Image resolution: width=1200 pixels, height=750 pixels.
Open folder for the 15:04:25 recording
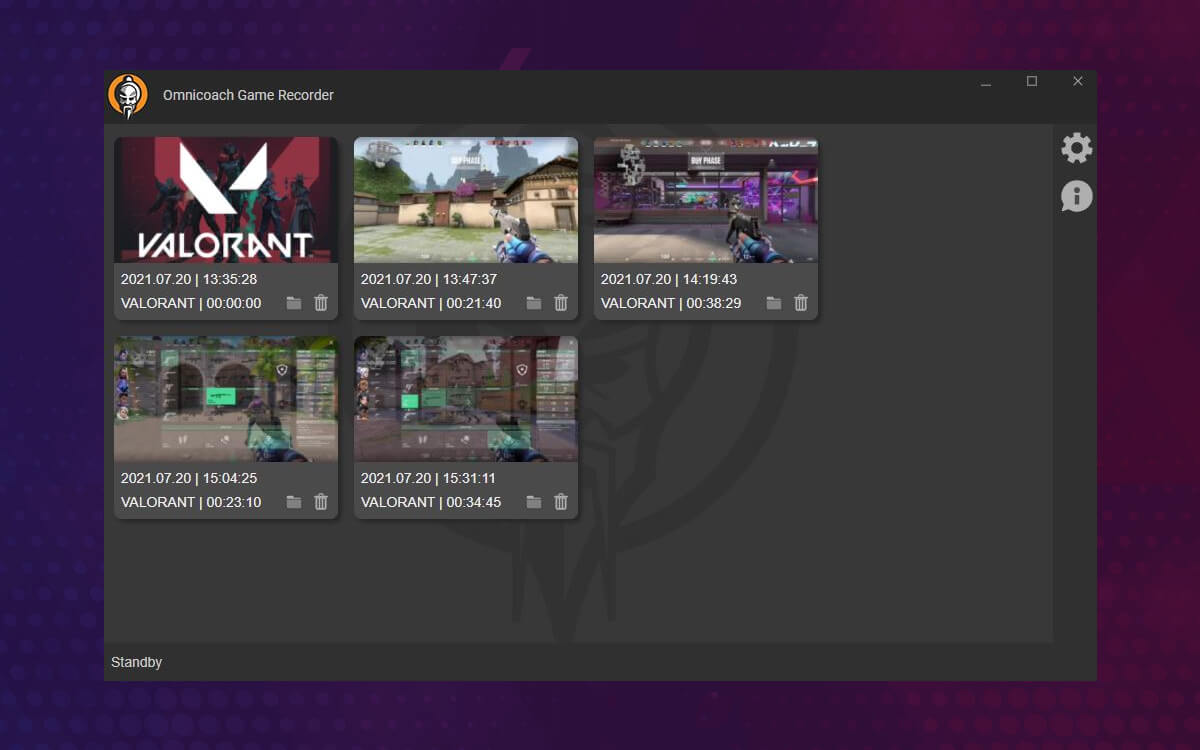tap(294, 502)
